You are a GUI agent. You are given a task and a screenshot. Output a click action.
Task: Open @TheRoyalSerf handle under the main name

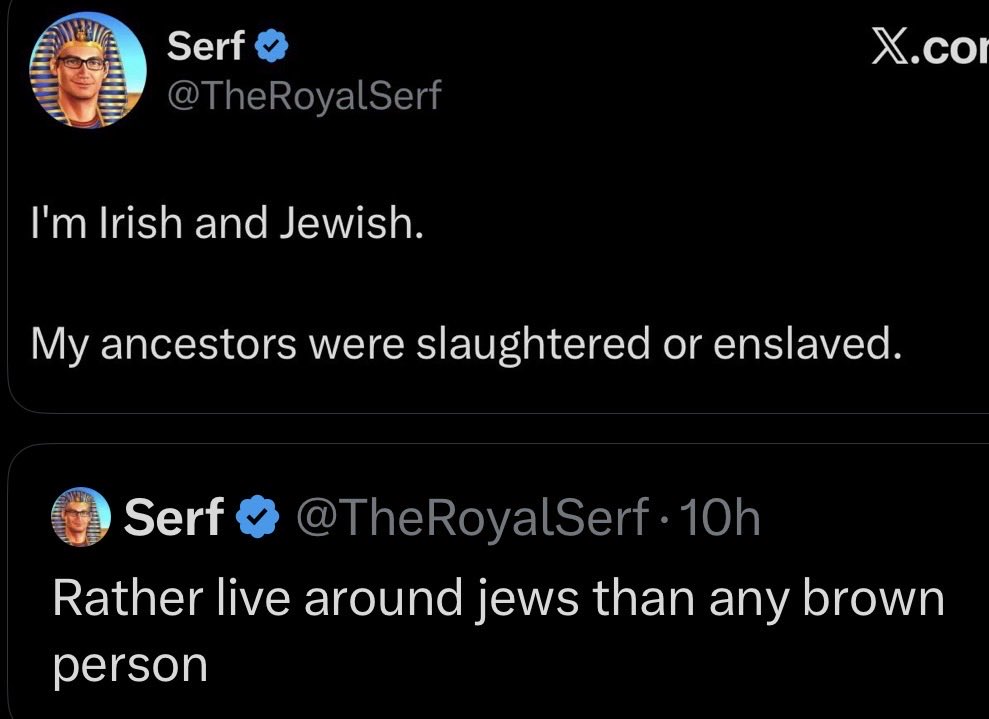coord(303,95)
